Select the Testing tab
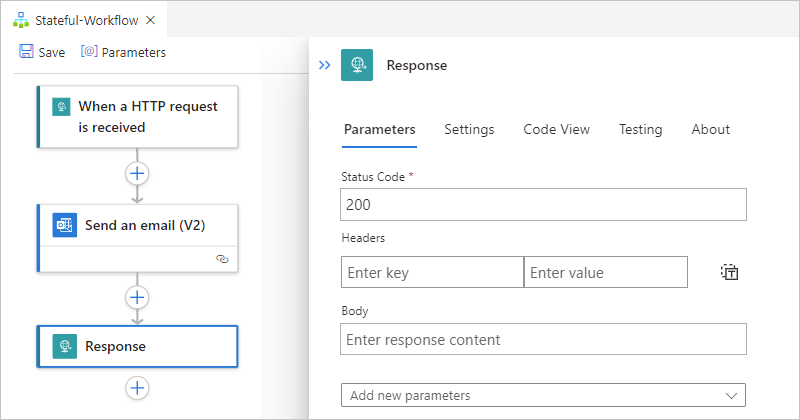The height and width of the screenshot is (420, 800). coord(640,129)
